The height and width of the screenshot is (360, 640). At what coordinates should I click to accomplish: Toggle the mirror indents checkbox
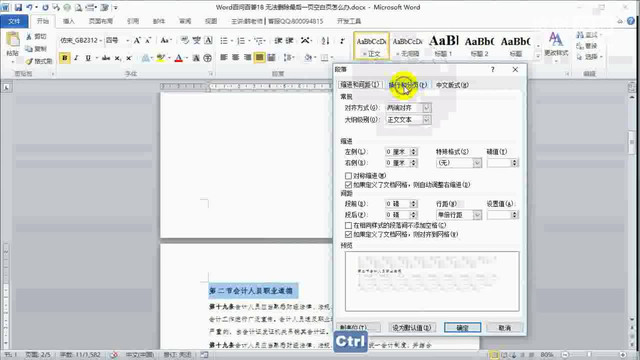click(348, 176)
